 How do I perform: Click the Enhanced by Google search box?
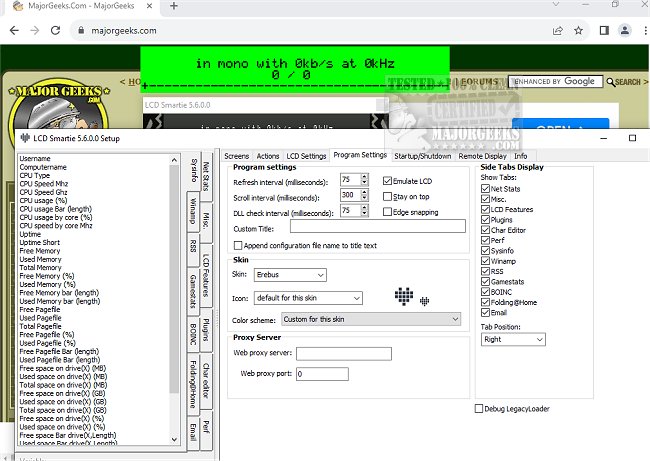coord(555,81)
